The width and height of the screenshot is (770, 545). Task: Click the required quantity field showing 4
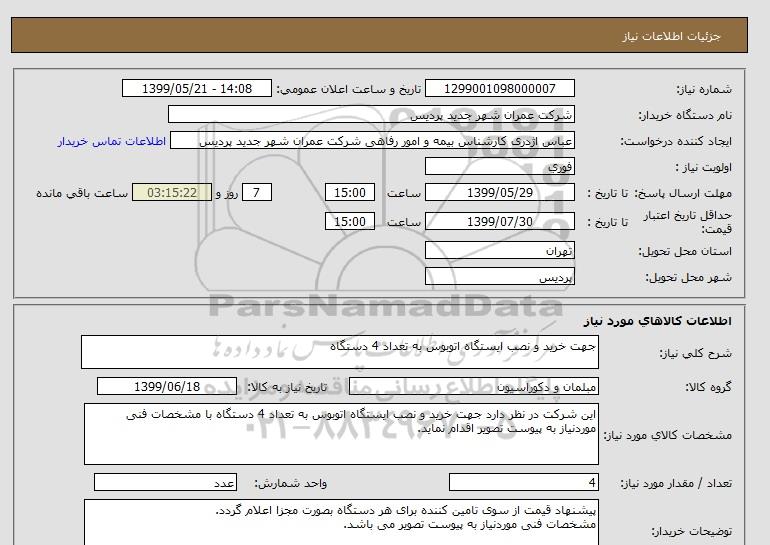pyautogui.click(x=523, y=483)
